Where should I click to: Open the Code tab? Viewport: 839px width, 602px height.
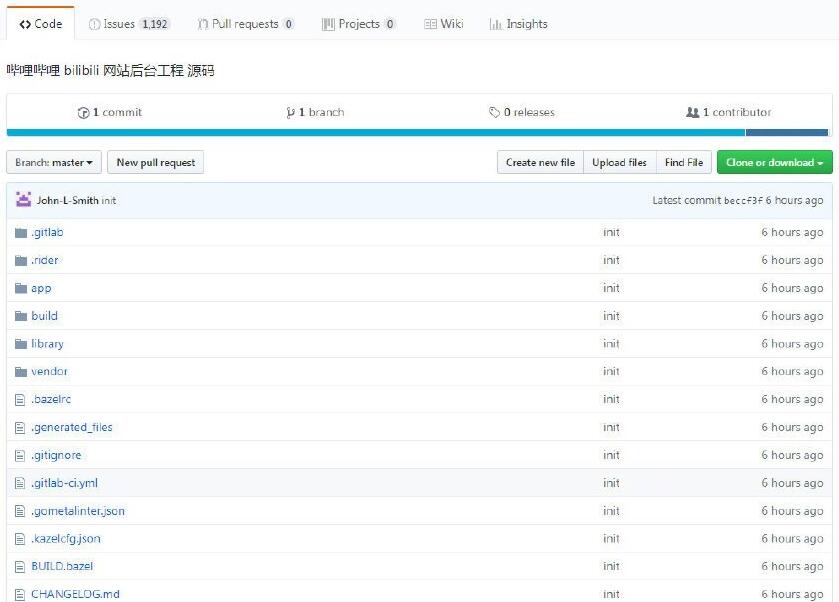click(x=41, y=24)
